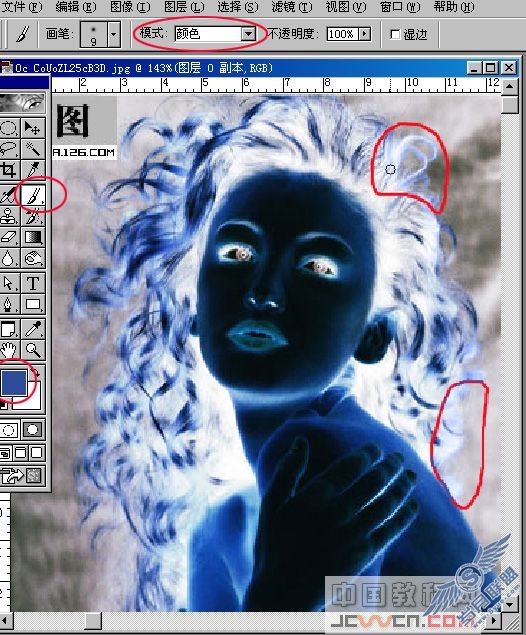Switch to full screen mode

(x=37, y=453)
